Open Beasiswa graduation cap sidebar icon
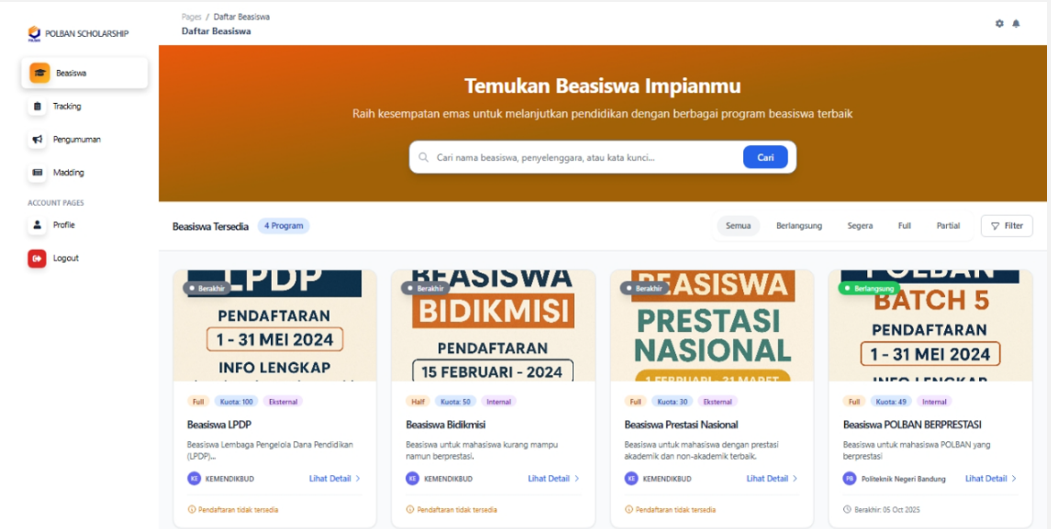This screenshot has width=1051, height=529. 40,73
